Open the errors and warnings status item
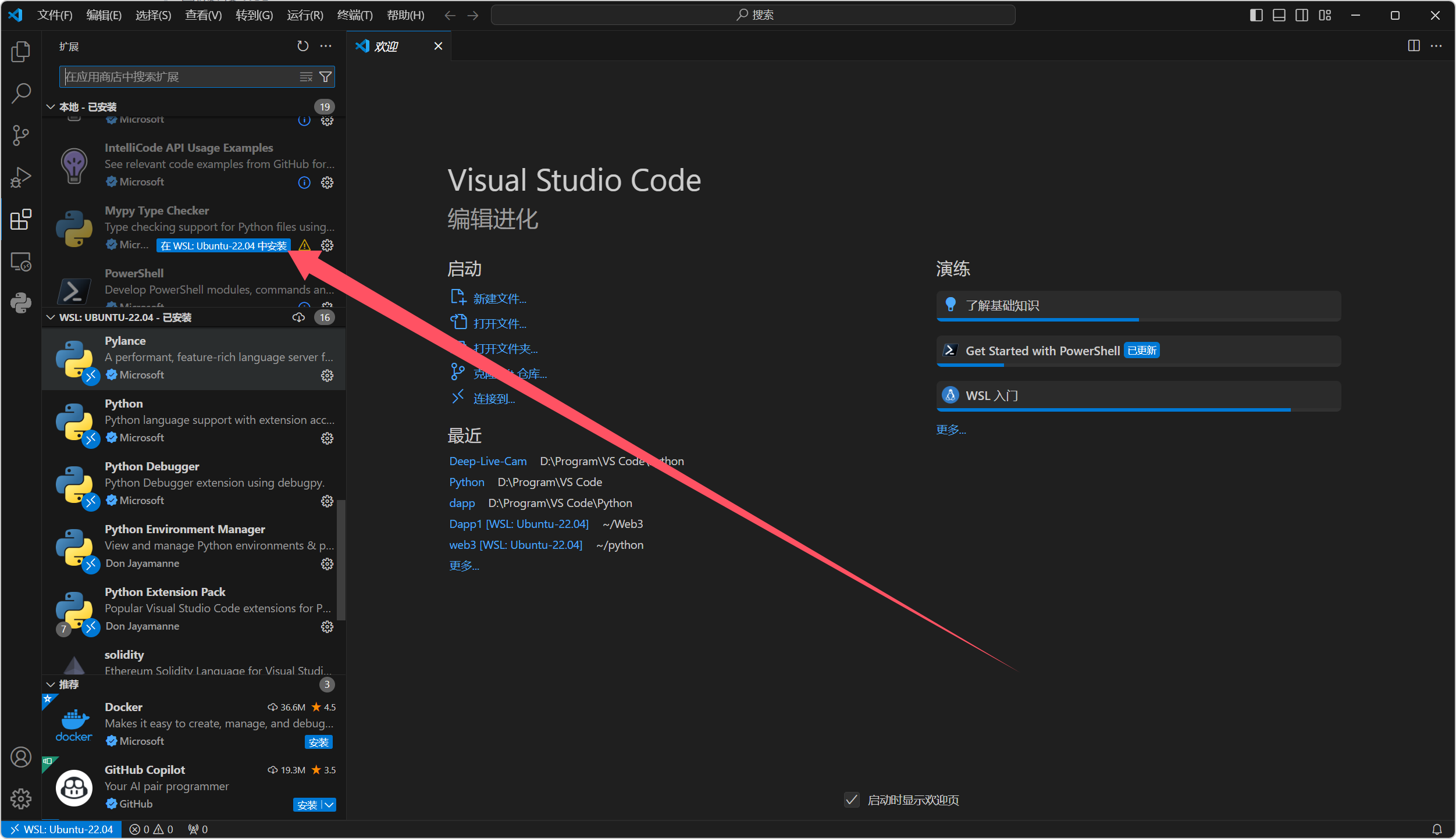The height and width of the screenshot is (839, 1456). click(x=151, y=829)
